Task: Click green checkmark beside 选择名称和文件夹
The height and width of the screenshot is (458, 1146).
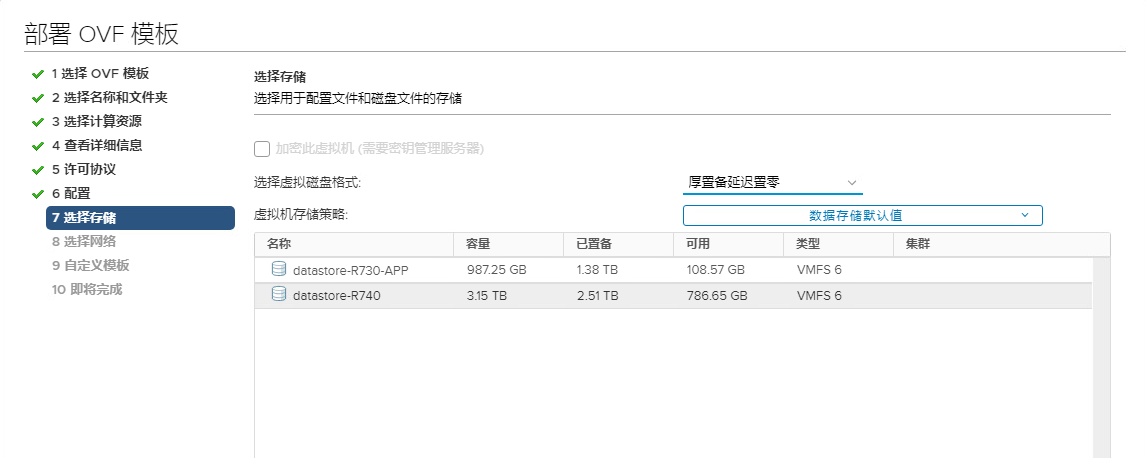Action: [38, 99]
